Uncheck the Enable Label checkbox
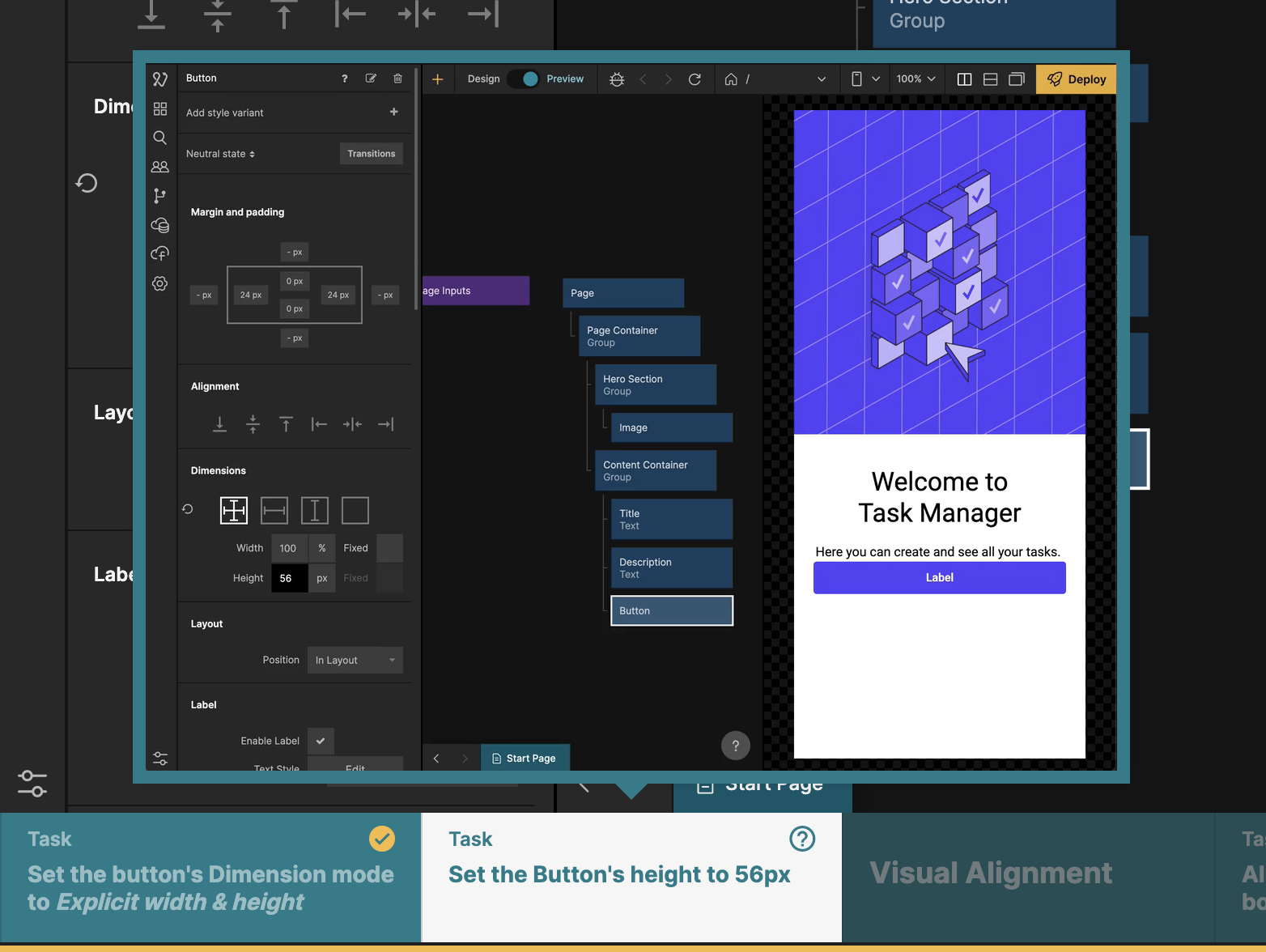This screenshot has width=1266, height=952. (x=321, y=741)
